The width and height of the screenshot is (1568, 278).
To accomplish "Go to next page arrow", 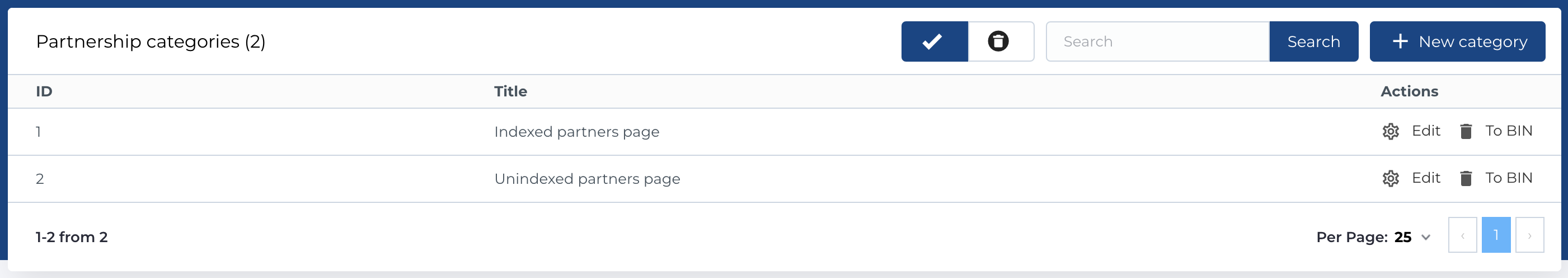I will (1529, 235).
